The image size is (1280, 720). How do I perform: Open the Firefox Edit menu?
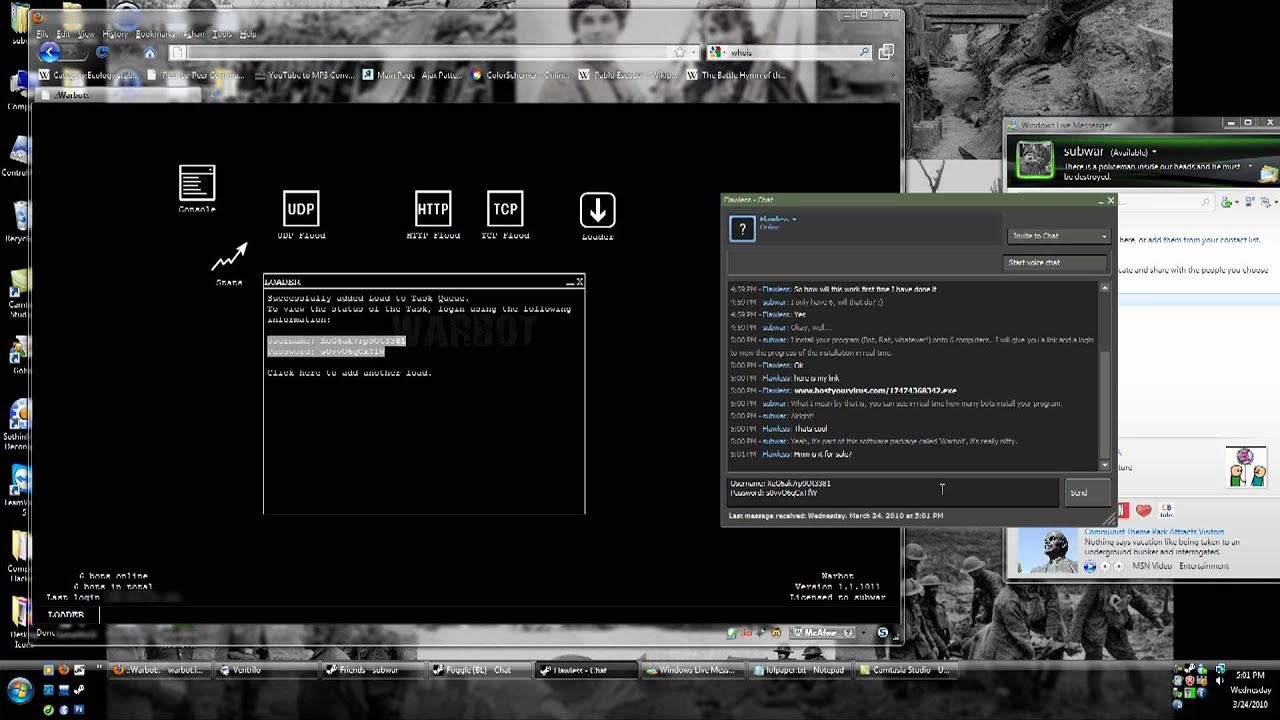pos(63,34)
